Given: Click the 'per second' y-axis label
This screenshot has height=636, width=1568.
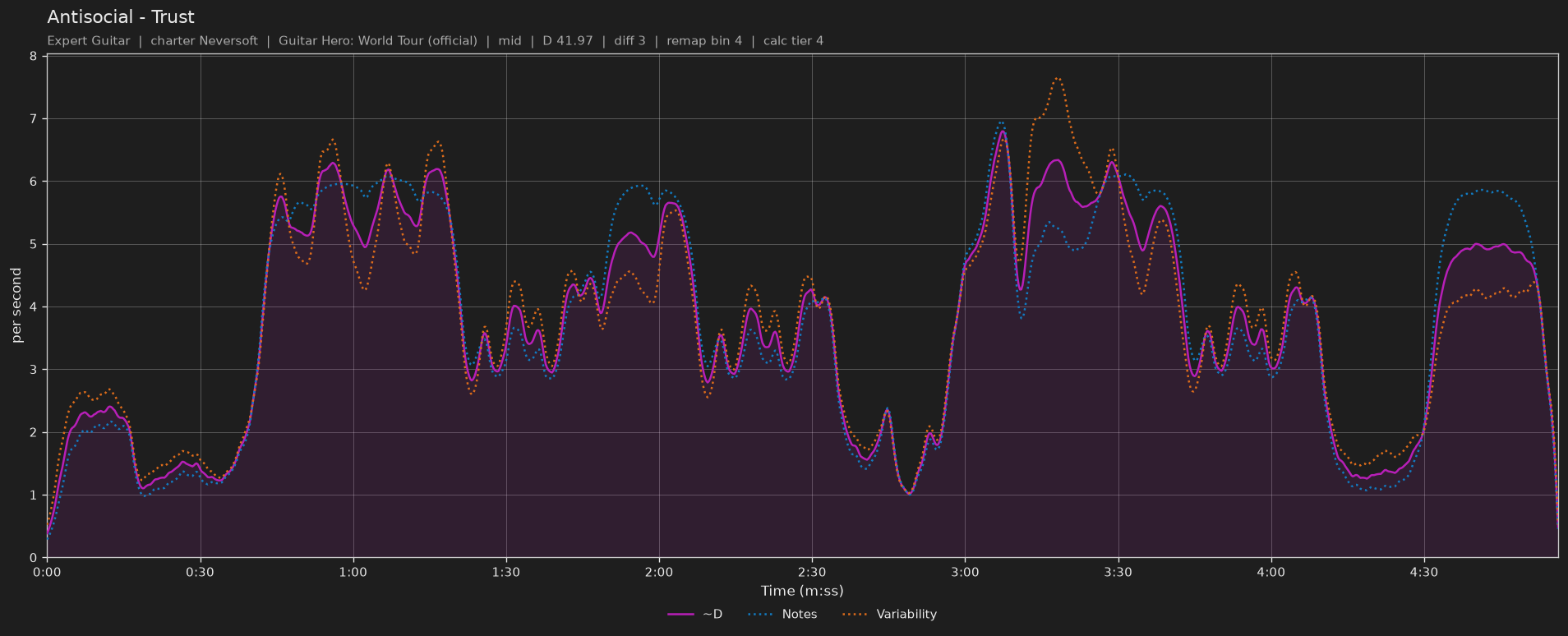Looking at the screenshot, I should click(16, 306).
